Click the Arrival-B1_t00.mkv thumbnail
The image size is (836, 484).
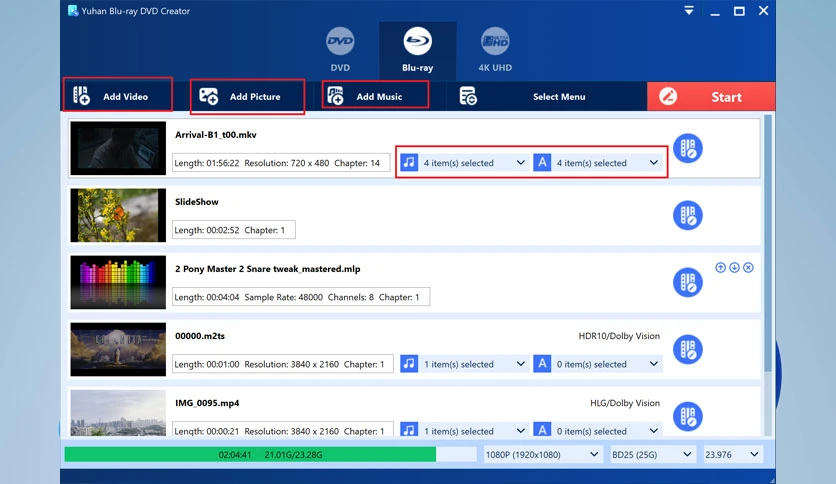click(118, 148)
